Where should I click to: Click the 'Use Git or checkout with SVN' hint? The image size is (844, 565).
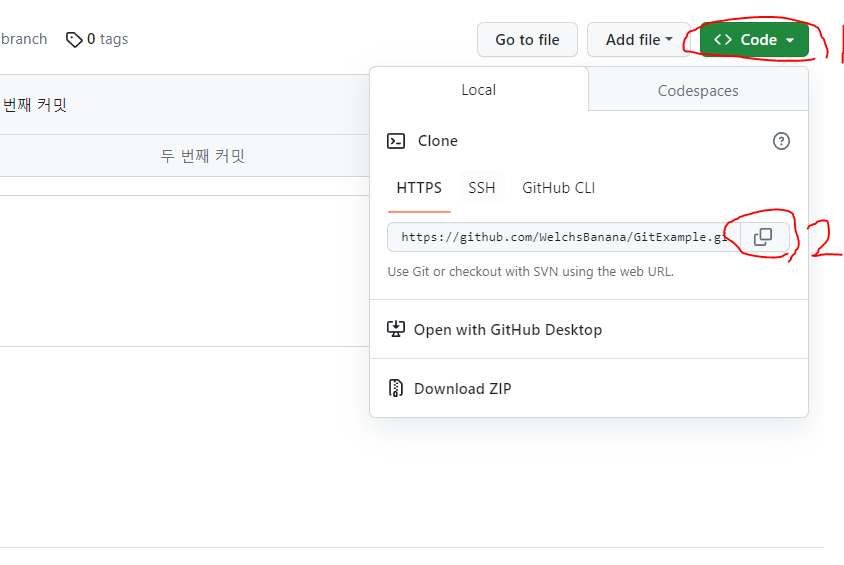[x=530, y=272]
